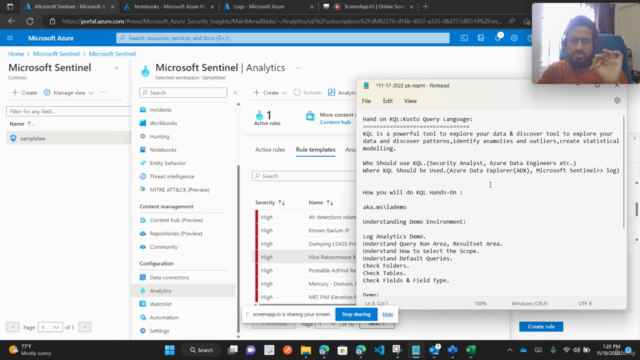The width and height of the screenshot is (640, 360).
Task: Sort workspaces by Name column
Action: tap(22, 124)
